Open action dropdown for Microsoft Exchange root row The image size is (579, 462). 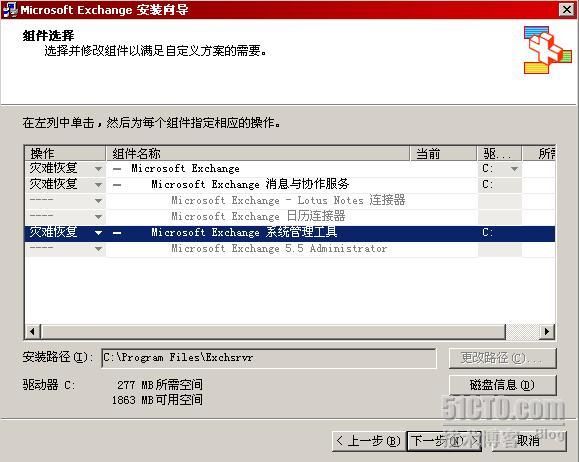point(98,169)
